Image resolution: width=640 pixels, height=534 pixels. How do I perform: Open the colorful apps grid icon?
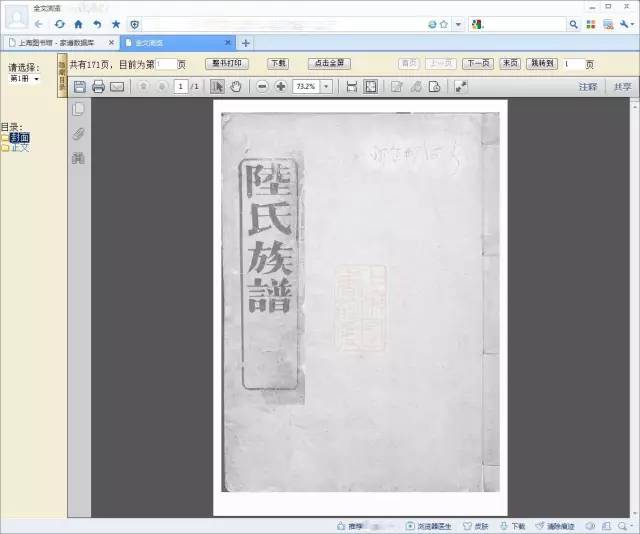click(x=591, y=24)
